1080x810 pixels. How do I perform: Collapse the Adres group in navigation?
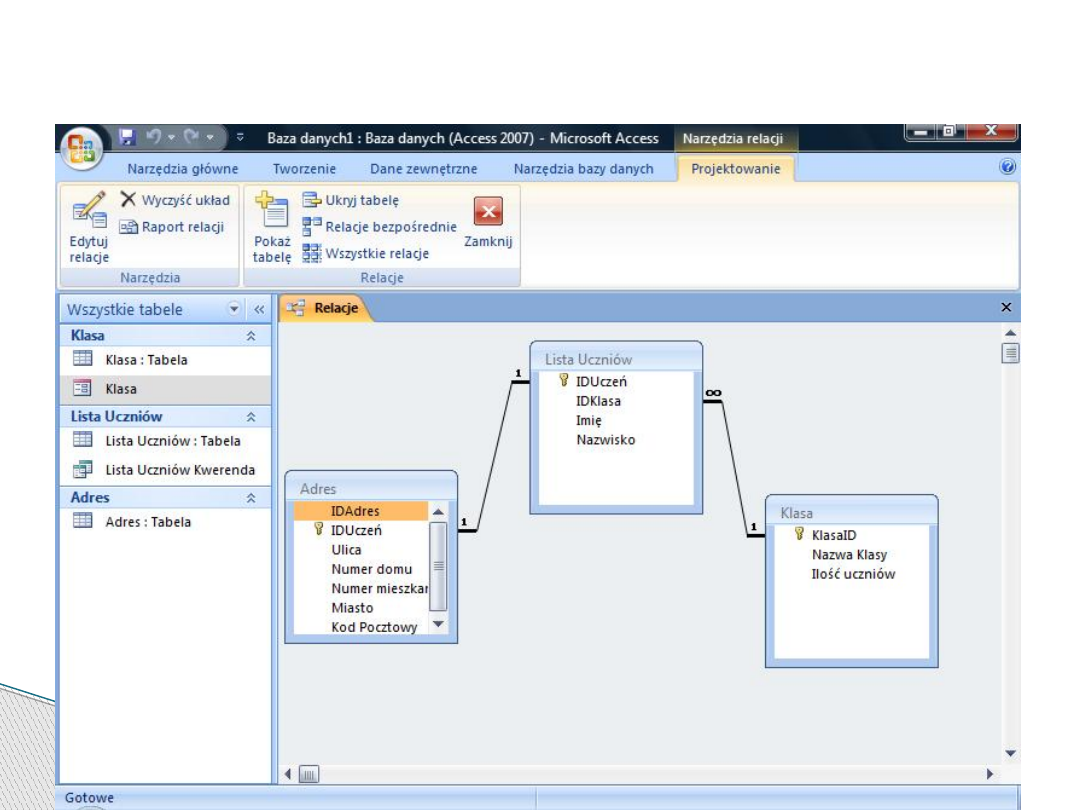[x=251, y=498]
